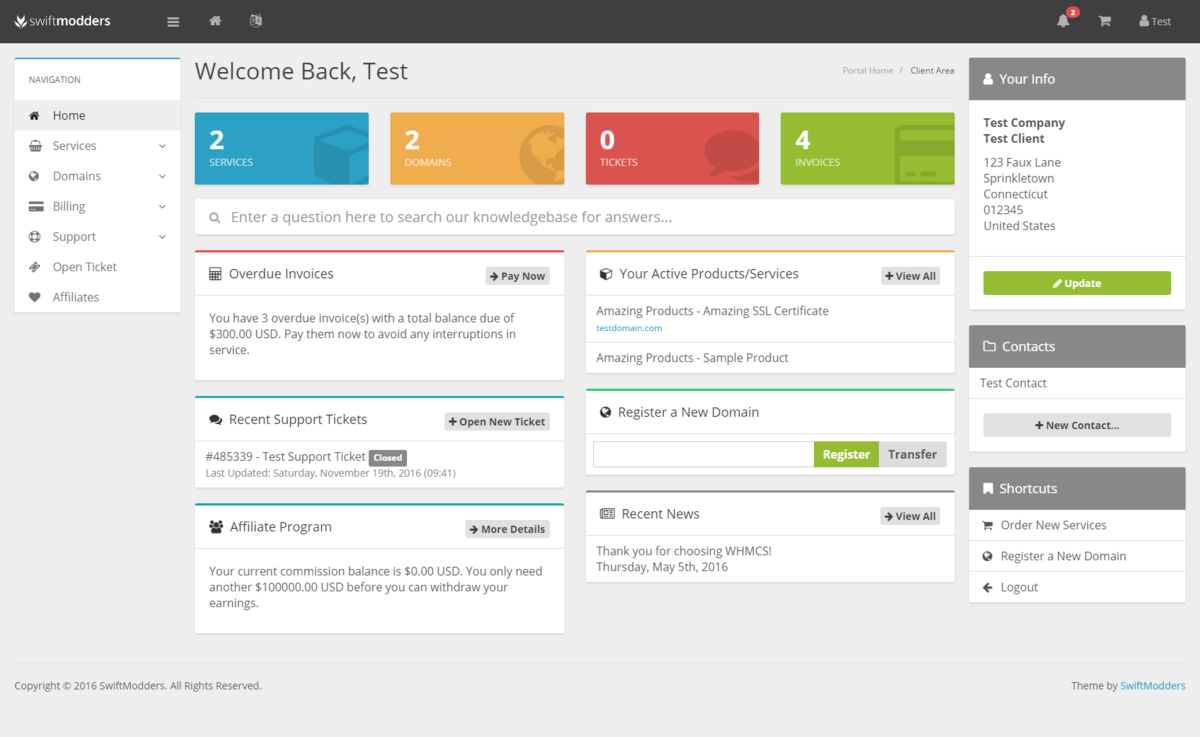This screenshot has width=1200, height=737.
Task: Click the green Update button
Action: (1076, 283)
